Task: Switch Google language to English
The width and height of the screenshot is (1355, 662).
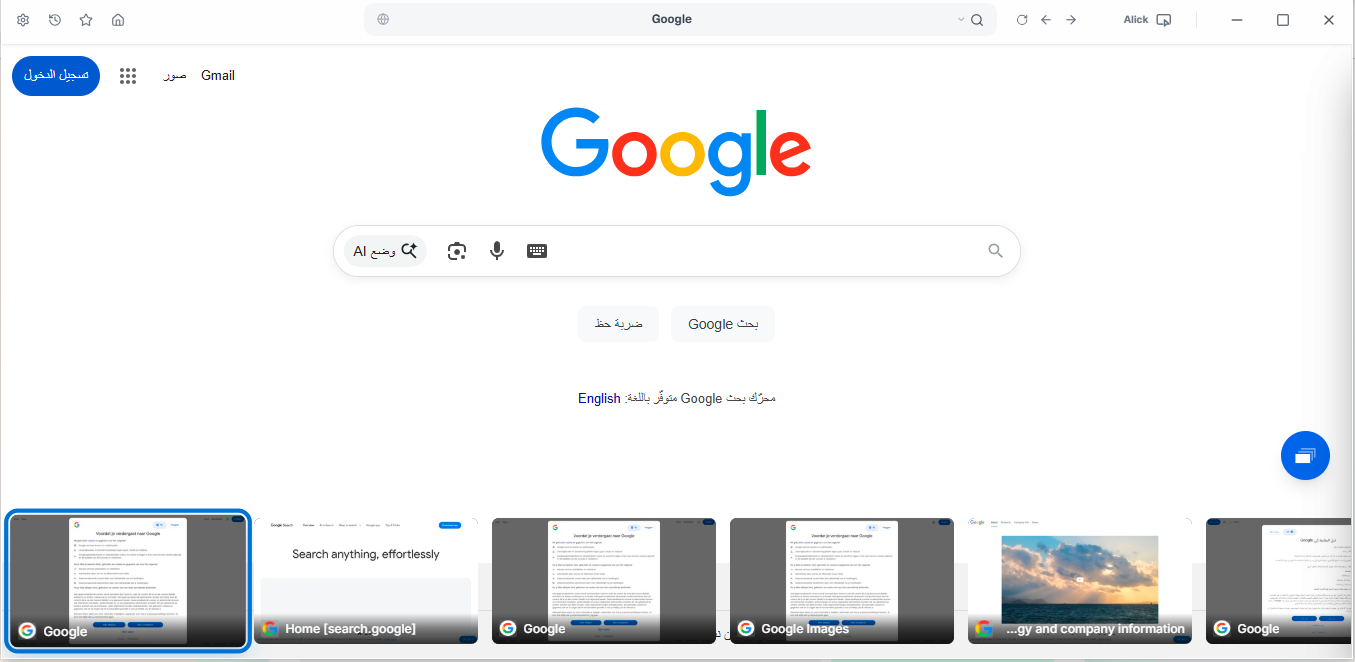Action: coord(599,399)
